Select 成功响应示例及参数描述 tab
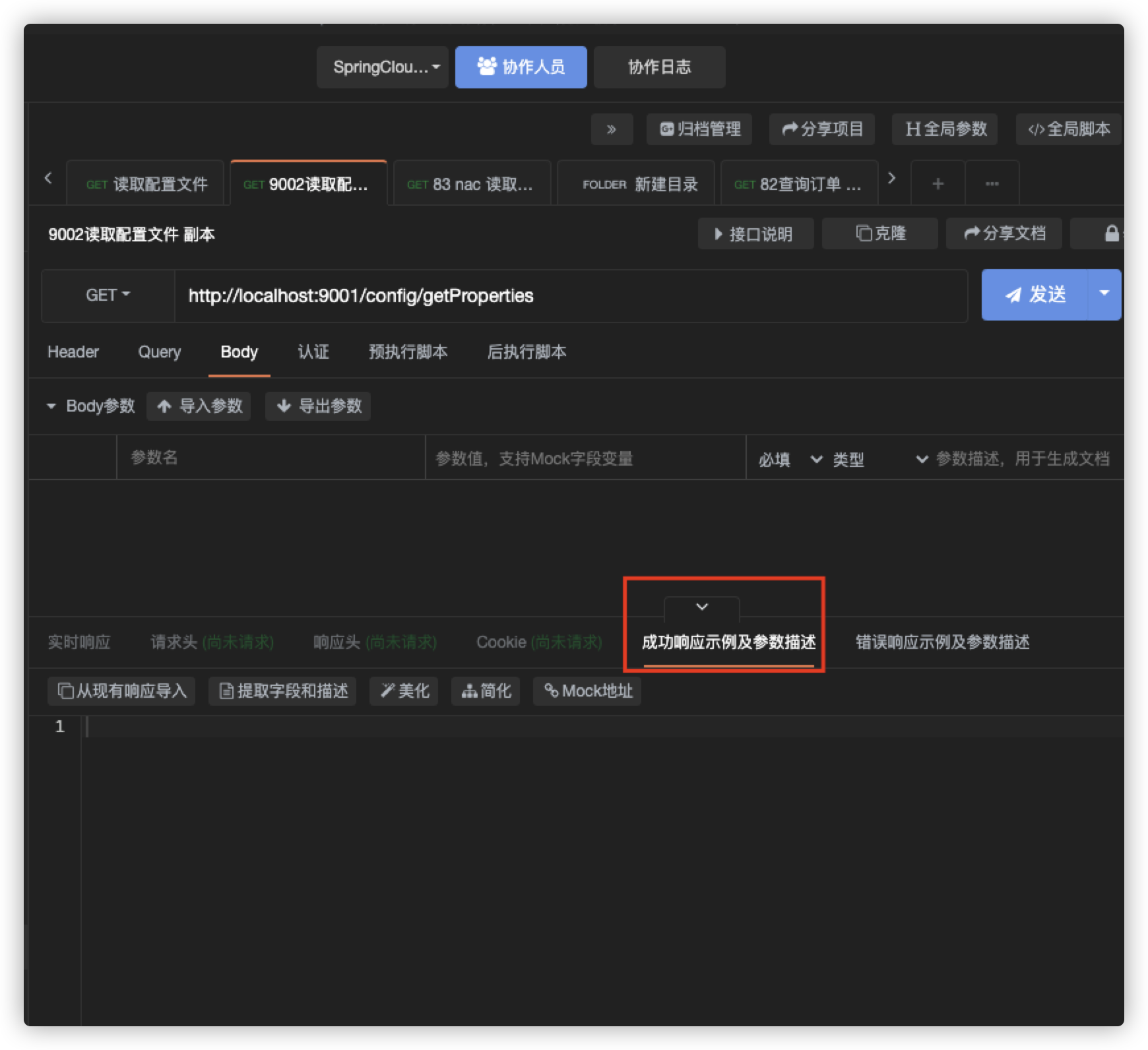Screen dimensions: 1148x1050 728,642
